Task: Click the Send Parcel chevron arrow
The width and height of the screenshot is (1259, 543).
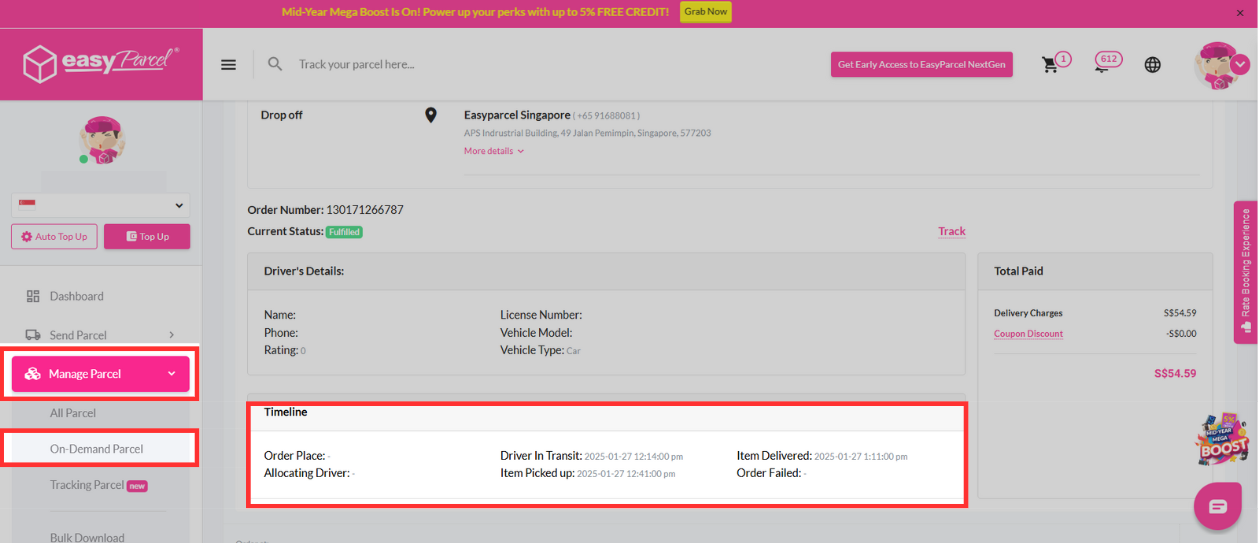Action: pyautogui.click(x=171, y=335)
